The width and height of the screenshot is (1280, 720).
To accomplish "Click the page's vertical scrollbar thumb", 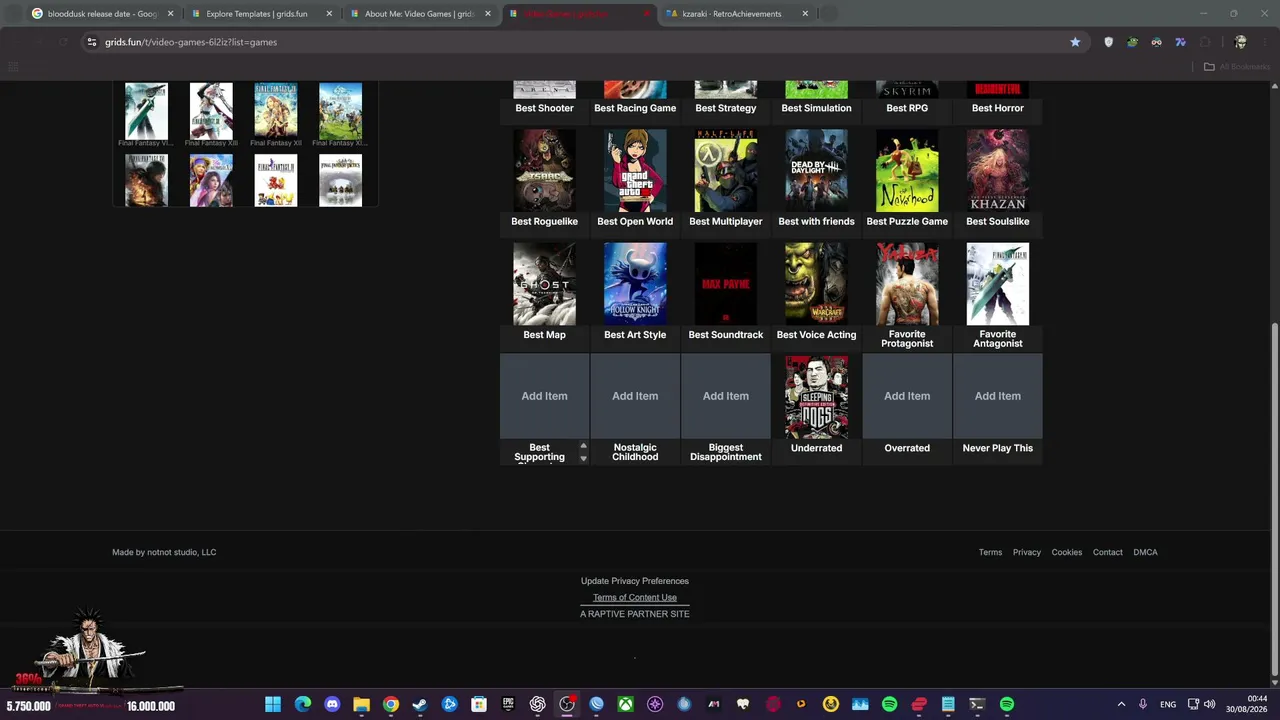I will [1274, 502].
